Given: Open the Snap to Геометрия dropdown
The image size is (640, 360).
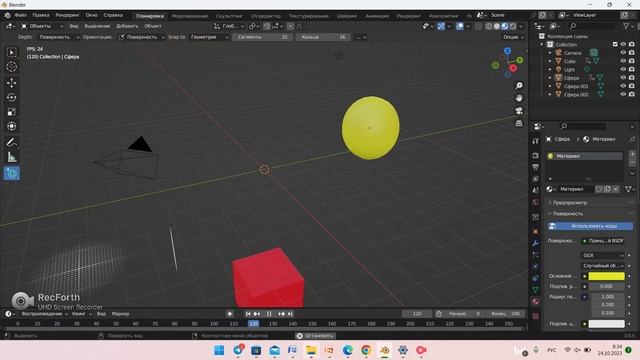Looking at the screenshot, I should point(209,37).
